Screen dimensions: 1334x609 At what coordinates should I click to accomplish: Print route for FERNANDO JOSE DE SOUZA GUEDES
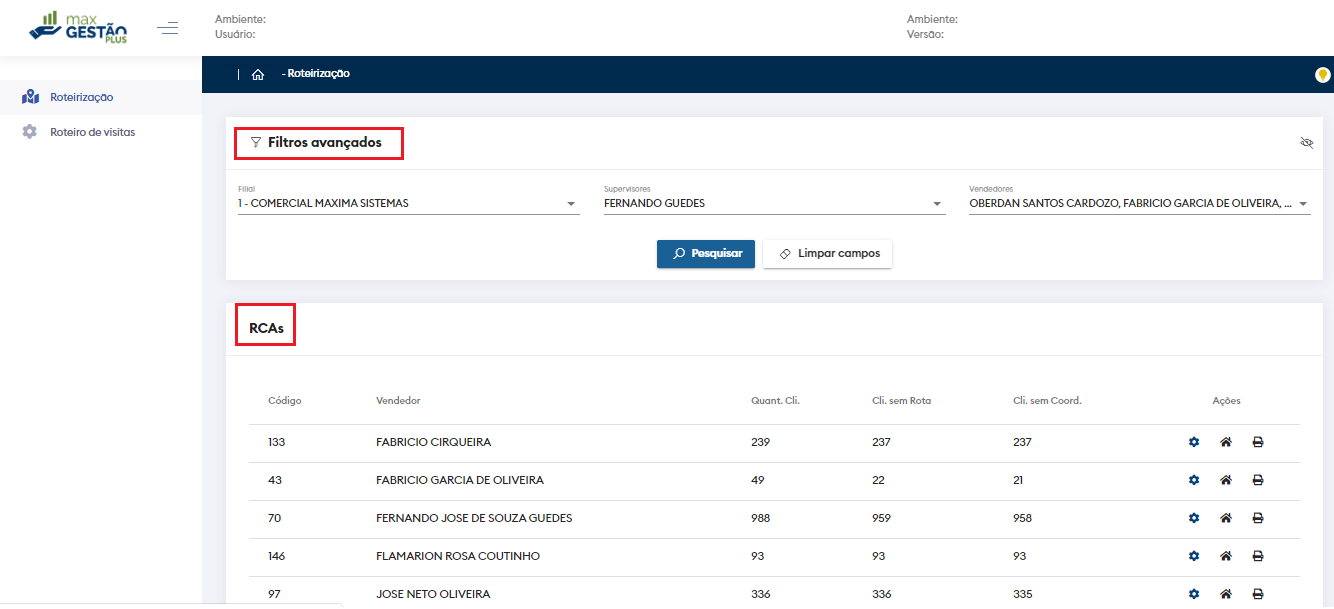(1257, 518)
